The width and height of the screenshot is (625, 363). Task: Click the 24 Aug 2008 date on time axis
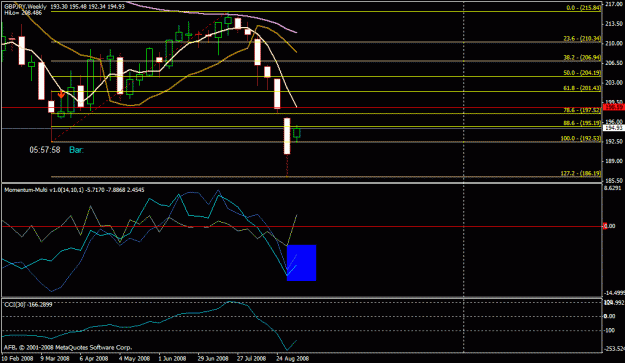(x=293, y=358)
